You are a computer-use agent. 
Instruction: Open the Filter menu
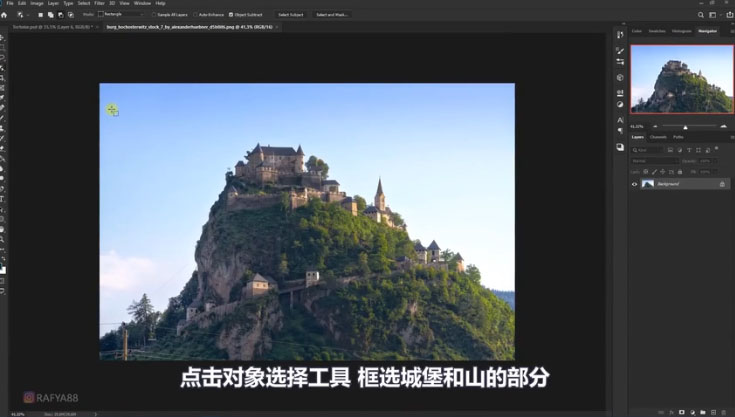click(99, 3)
